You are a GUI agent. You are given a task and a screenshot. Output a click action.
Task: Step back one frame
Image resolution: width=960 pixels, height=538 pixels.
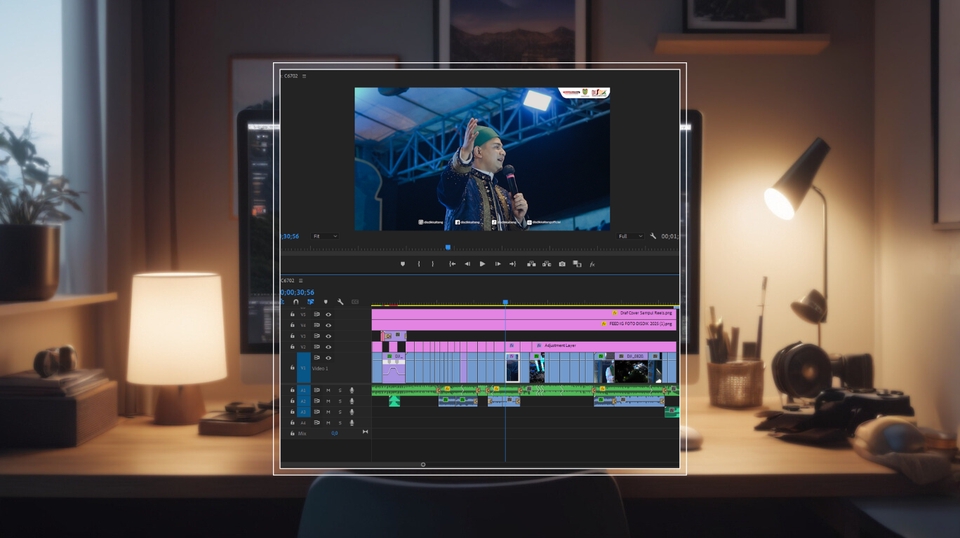click(467, 264)
